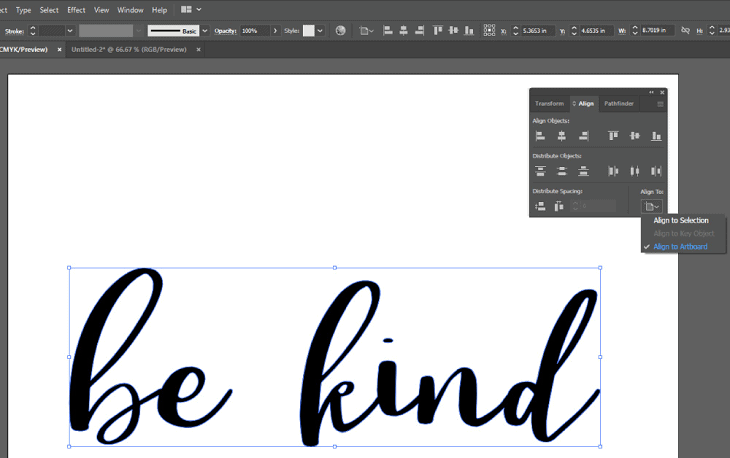Toggle constrain width and height proportions link

point(685,30)
